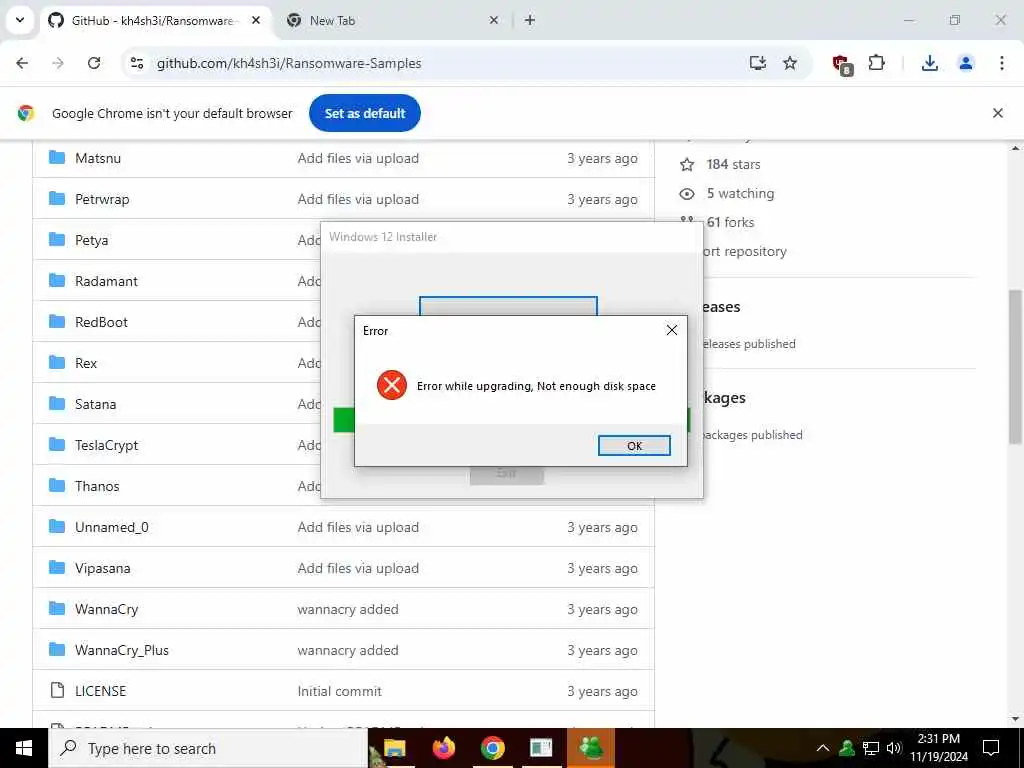Viewport: 1024px width, 768px height.
Task: Open the Petrwrap folder
Action: (x=102, y=199)
